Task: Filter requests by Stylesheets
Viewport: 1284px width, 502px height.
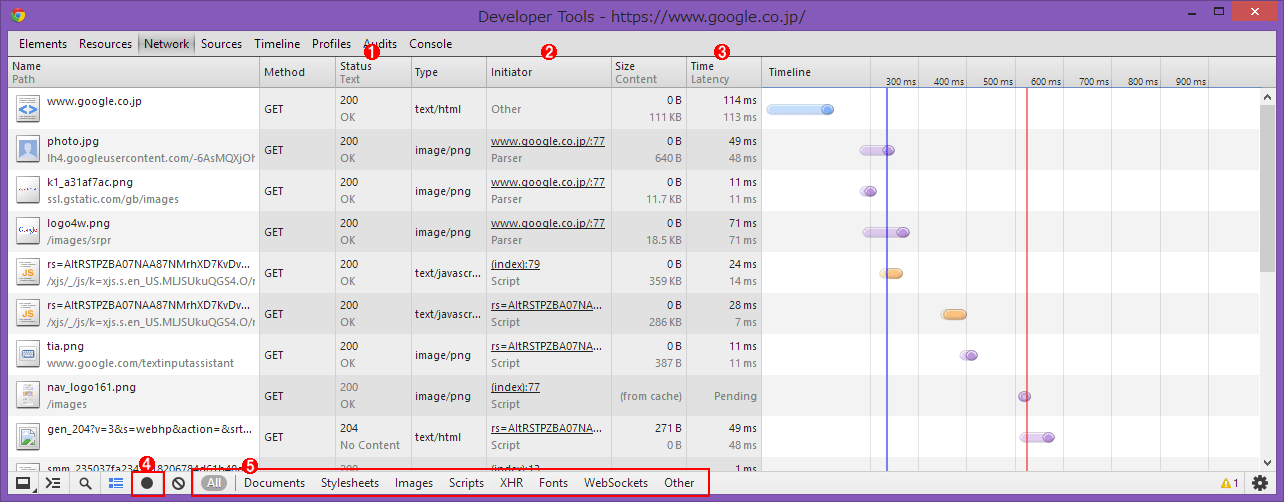Action: coord(350,483)
